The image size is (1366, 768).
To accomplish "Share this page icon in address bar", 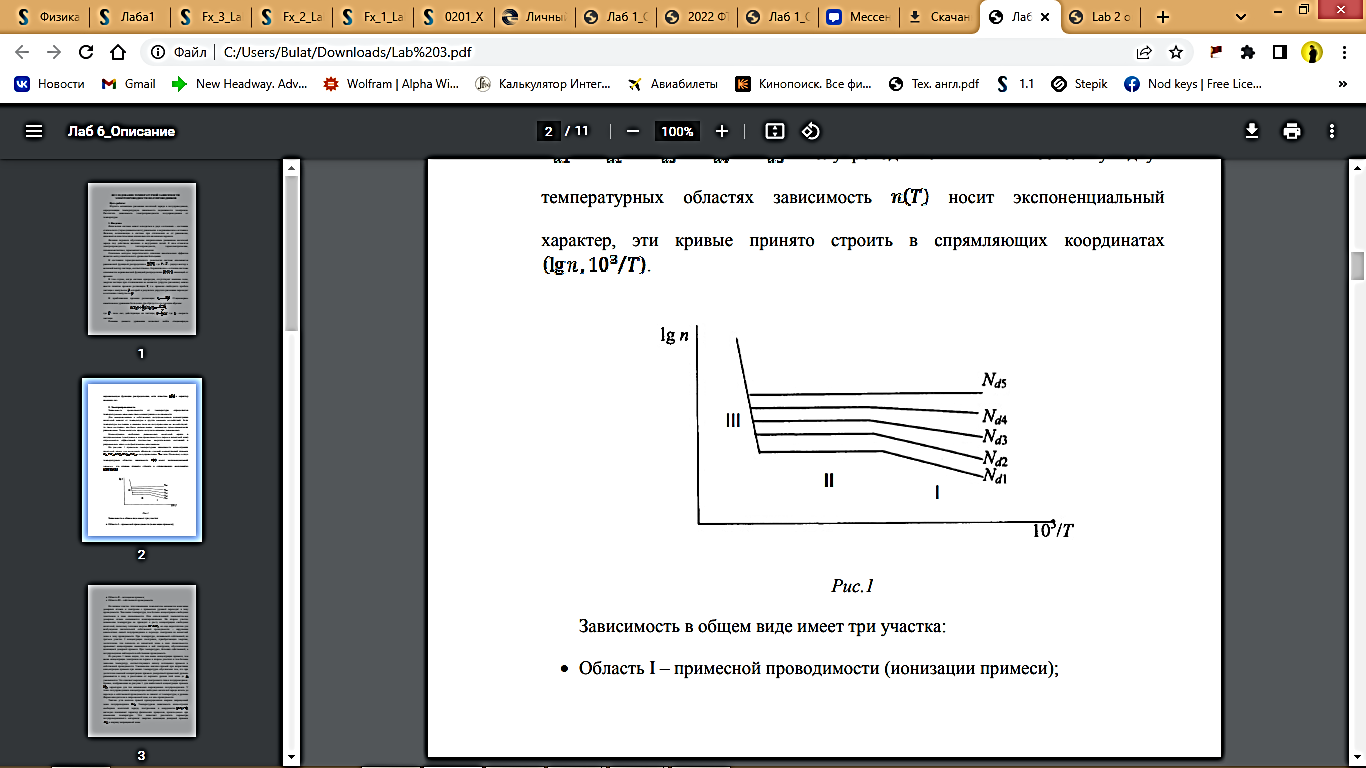I will (1144, 52).
